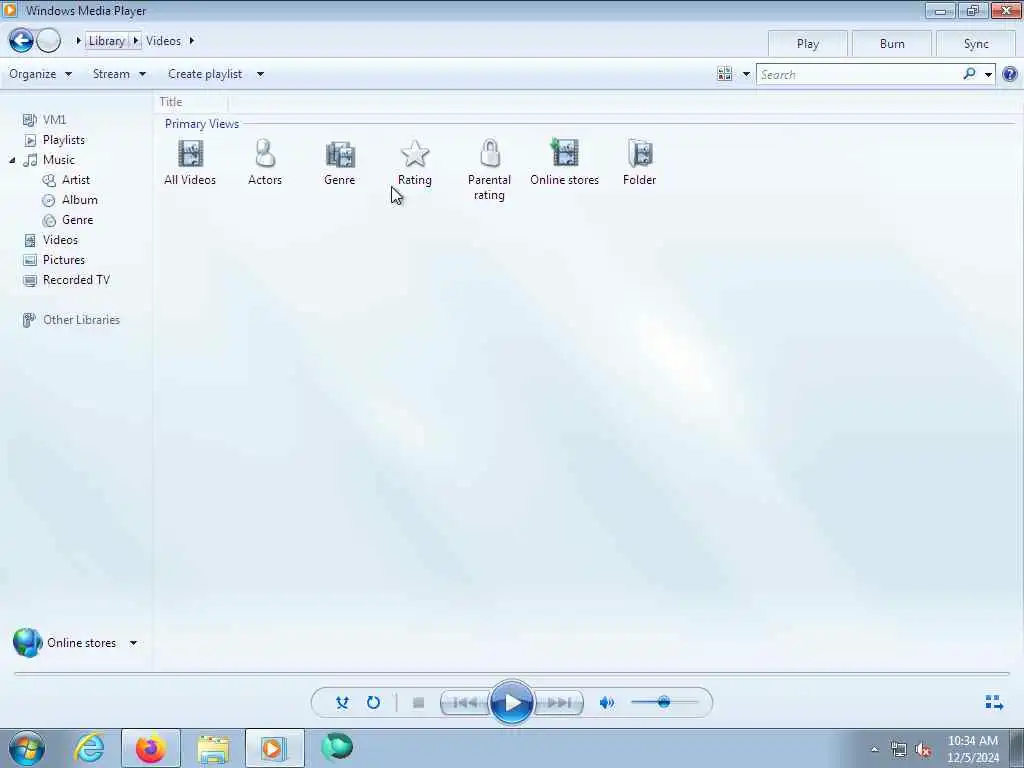Select Playlists in the navigation pane
1024x768 pixels.
point(54,140)
